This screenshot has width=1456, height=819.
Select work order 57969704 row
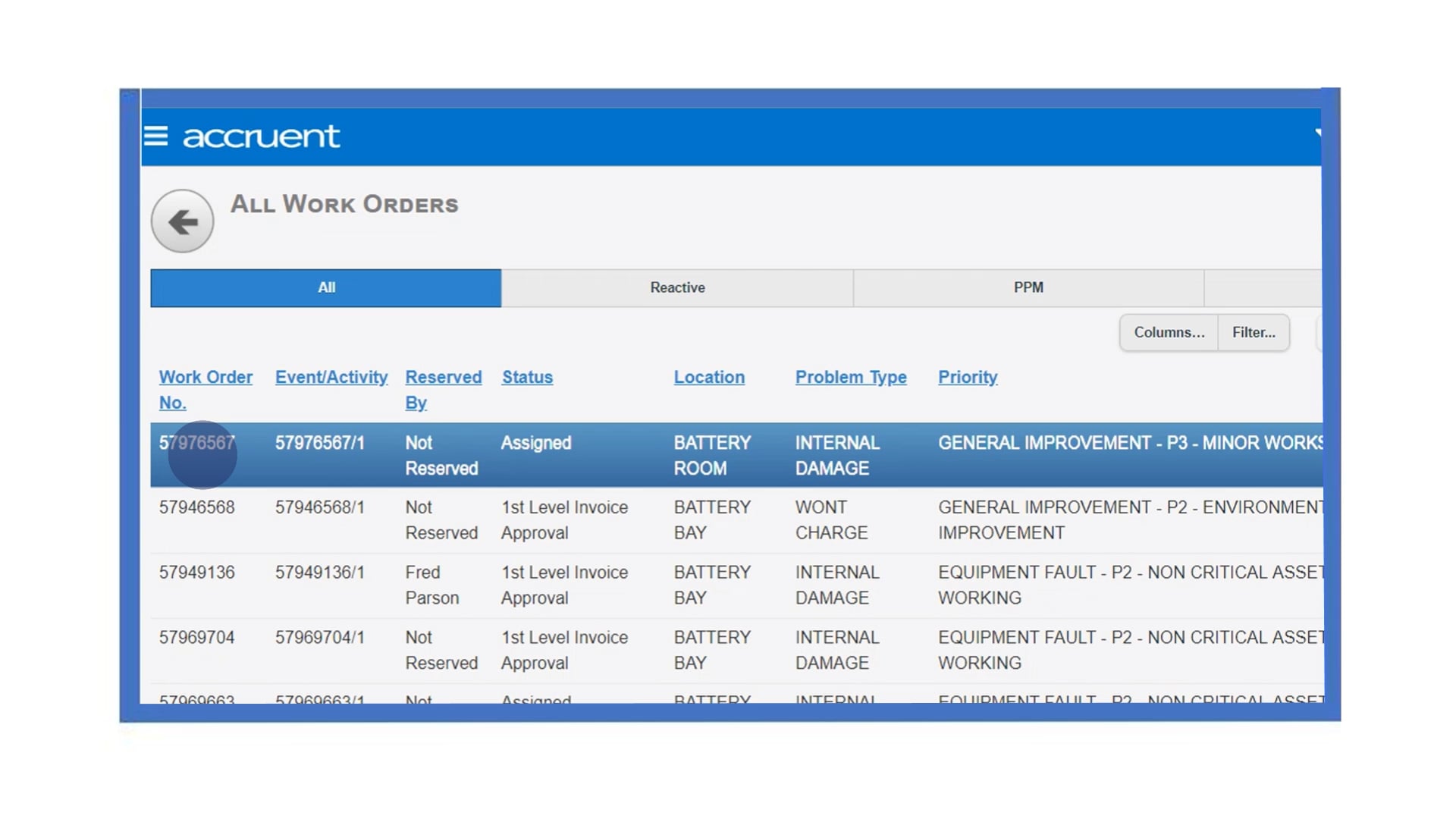196,639
